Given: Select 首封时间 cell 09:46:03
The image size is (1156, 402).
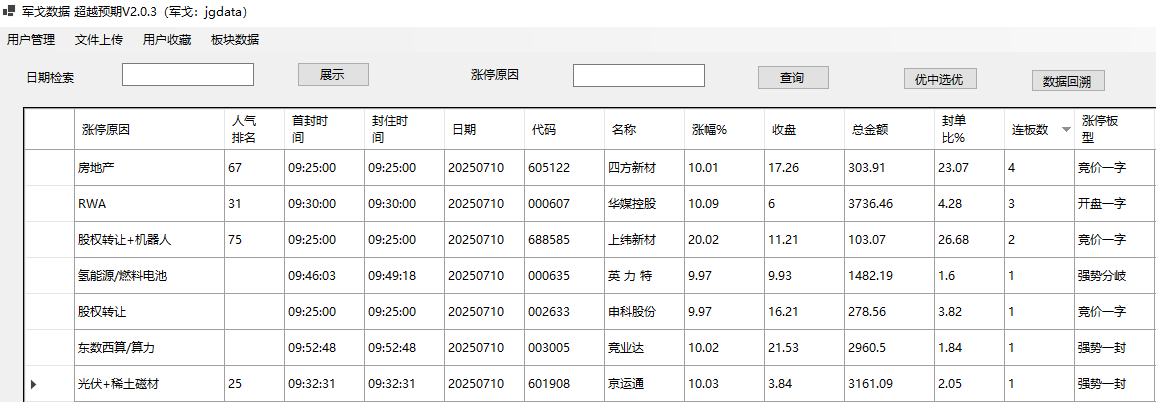Looking at the screenshot, I should tap(324, 276).
